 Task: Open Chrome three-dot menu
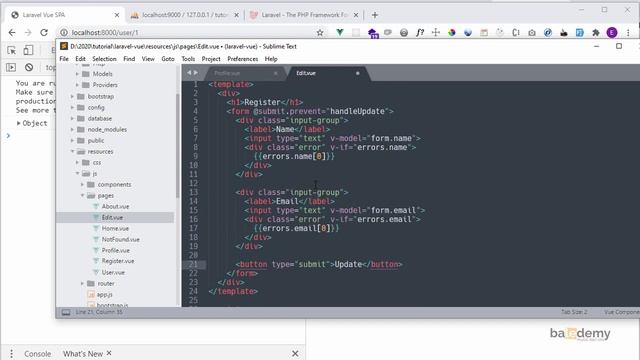[628, 33]
